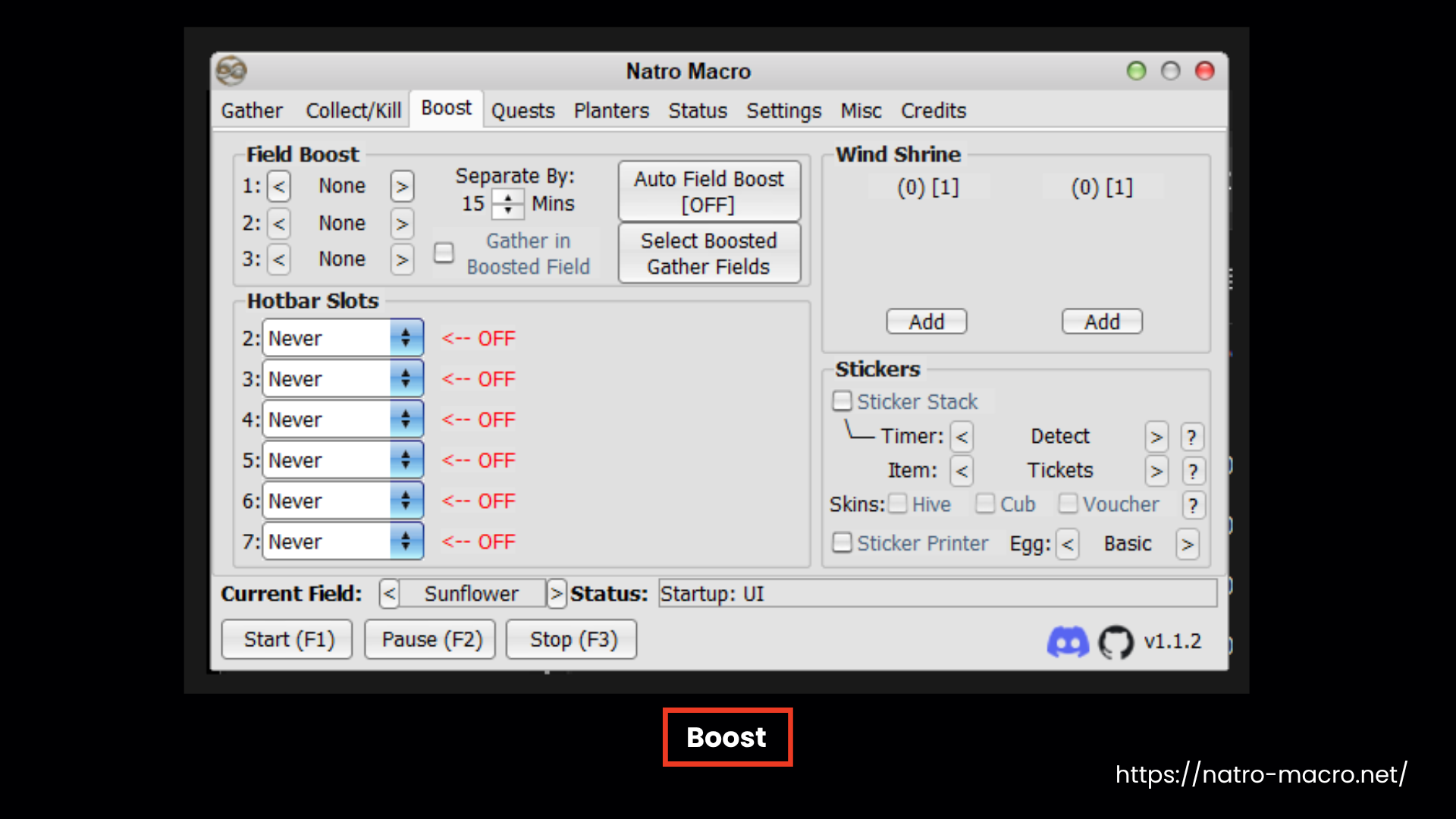Click Pause (F2) button
The height and width of the screenshot is (819, 1456).
(x=431, y=640)
